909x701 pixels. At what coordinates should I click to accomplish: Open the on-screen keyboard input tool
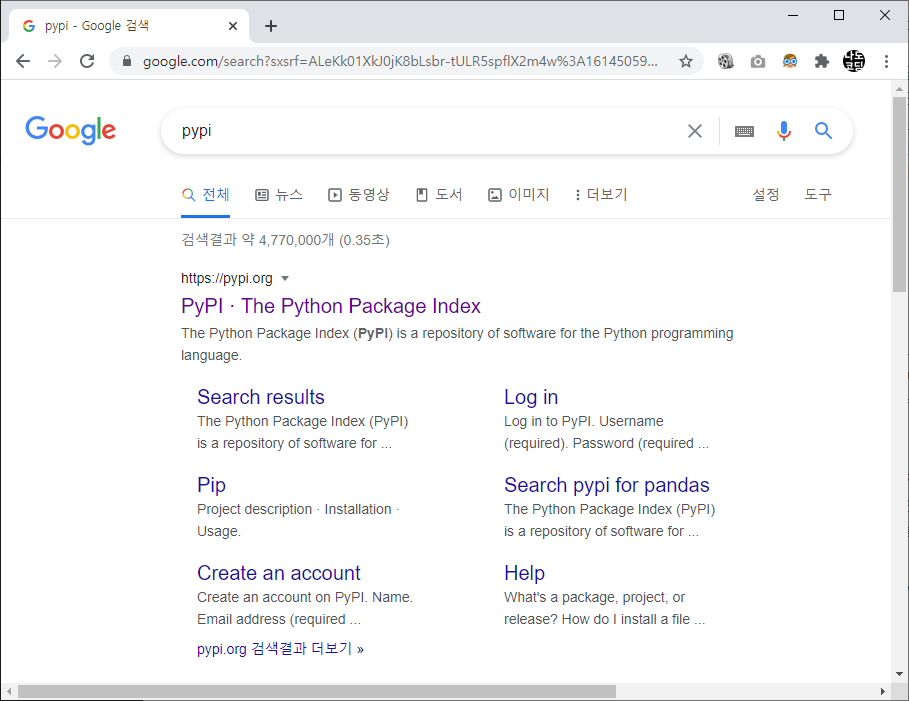click(x=744, y=131)
